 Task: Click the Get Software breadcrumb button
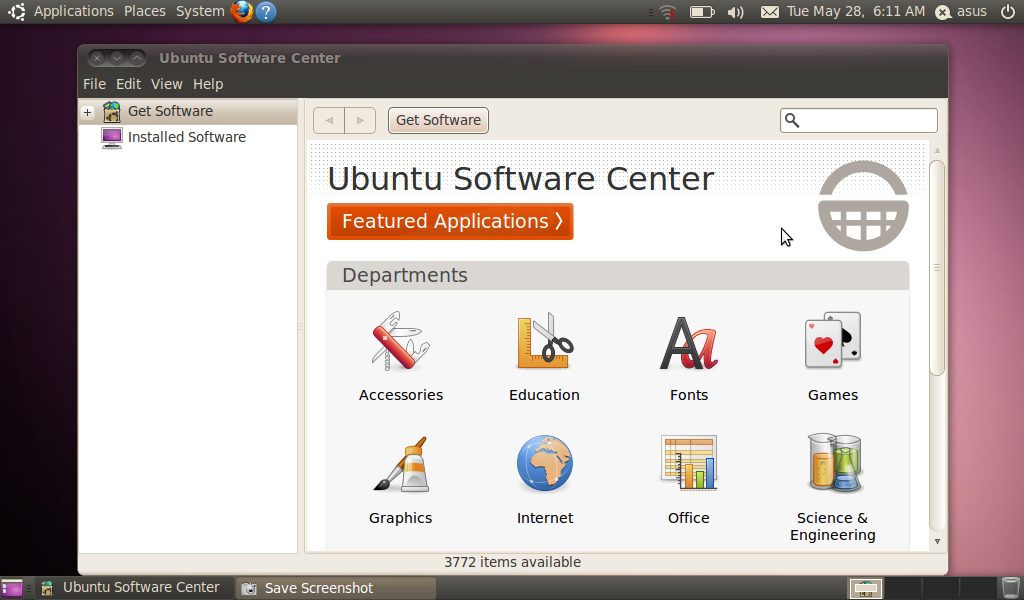[x=438, y=120]
